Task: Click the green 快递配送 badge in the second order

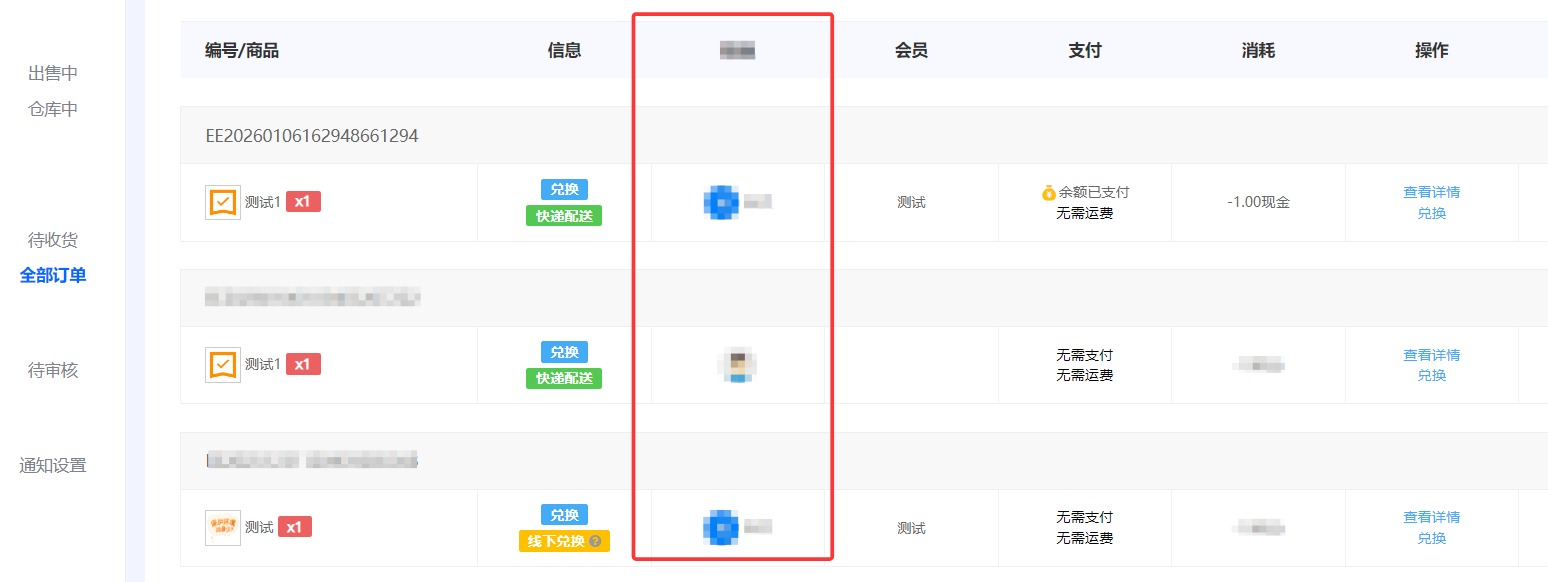Action: click(563, 376)
